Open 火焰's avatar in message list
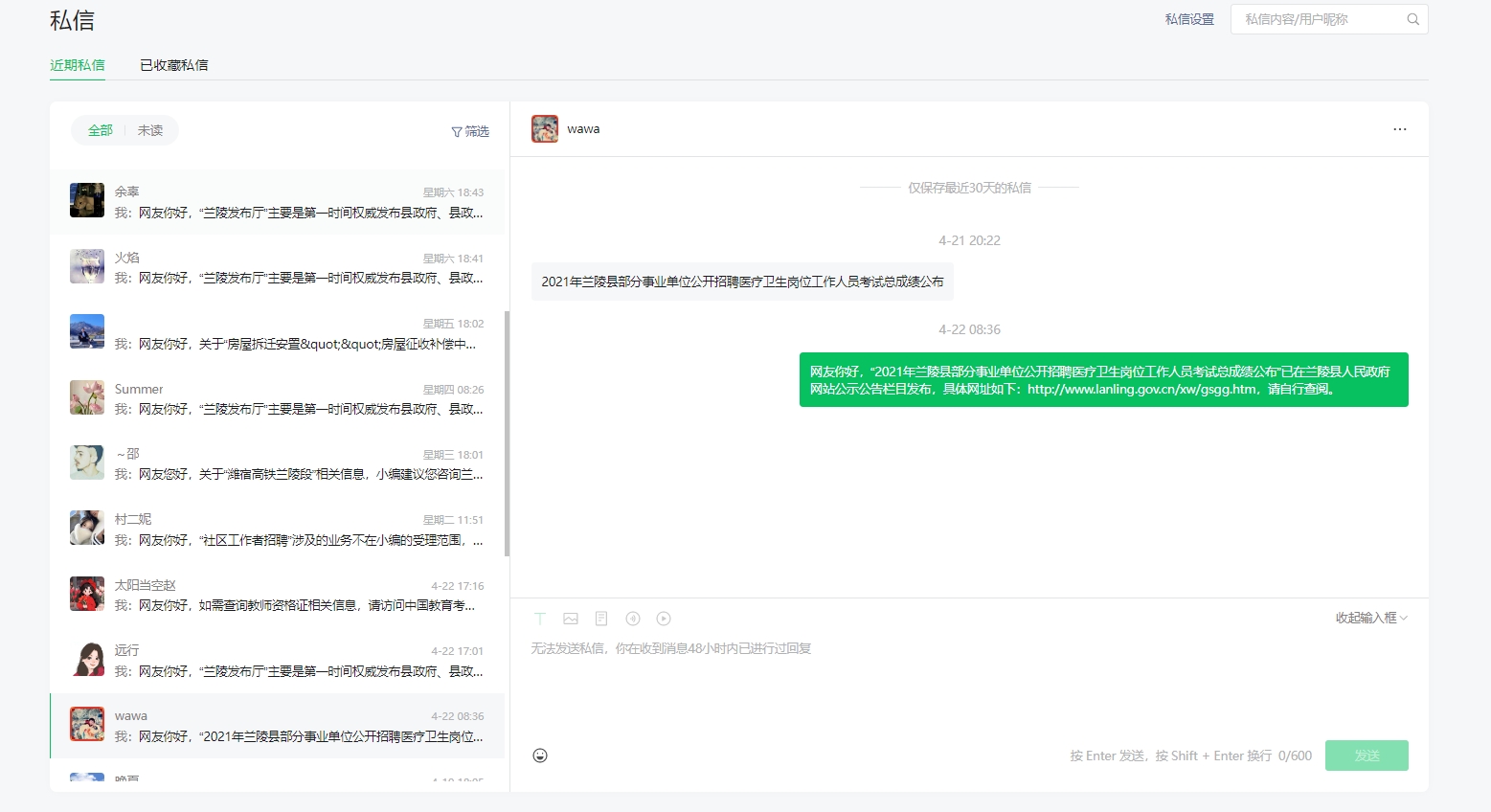 click(x=87, y=266)
